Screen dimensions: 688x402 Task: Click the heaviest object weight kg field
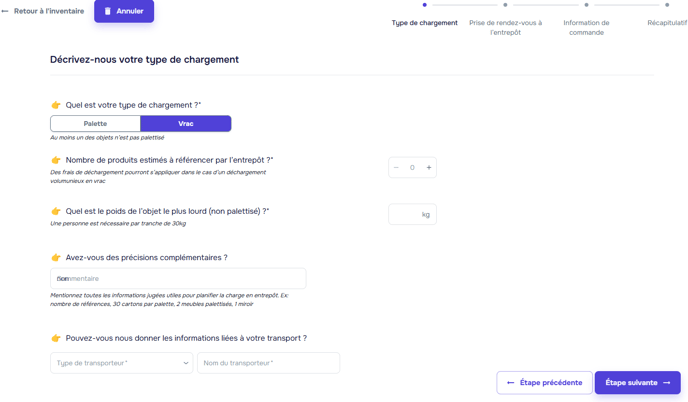point(412,214)
